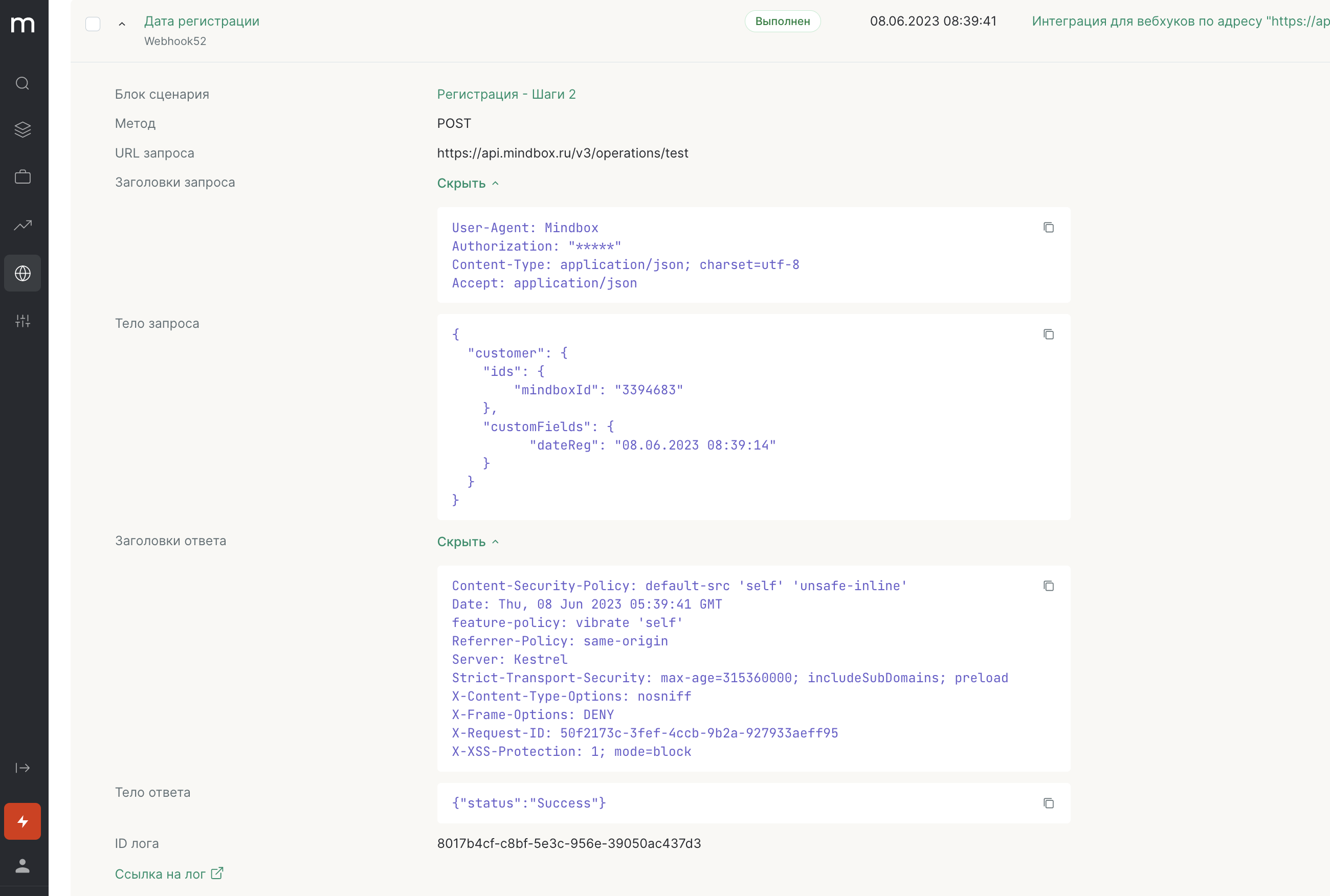
Task: Click the log ID 8017b4cf value
Action: 569,843
